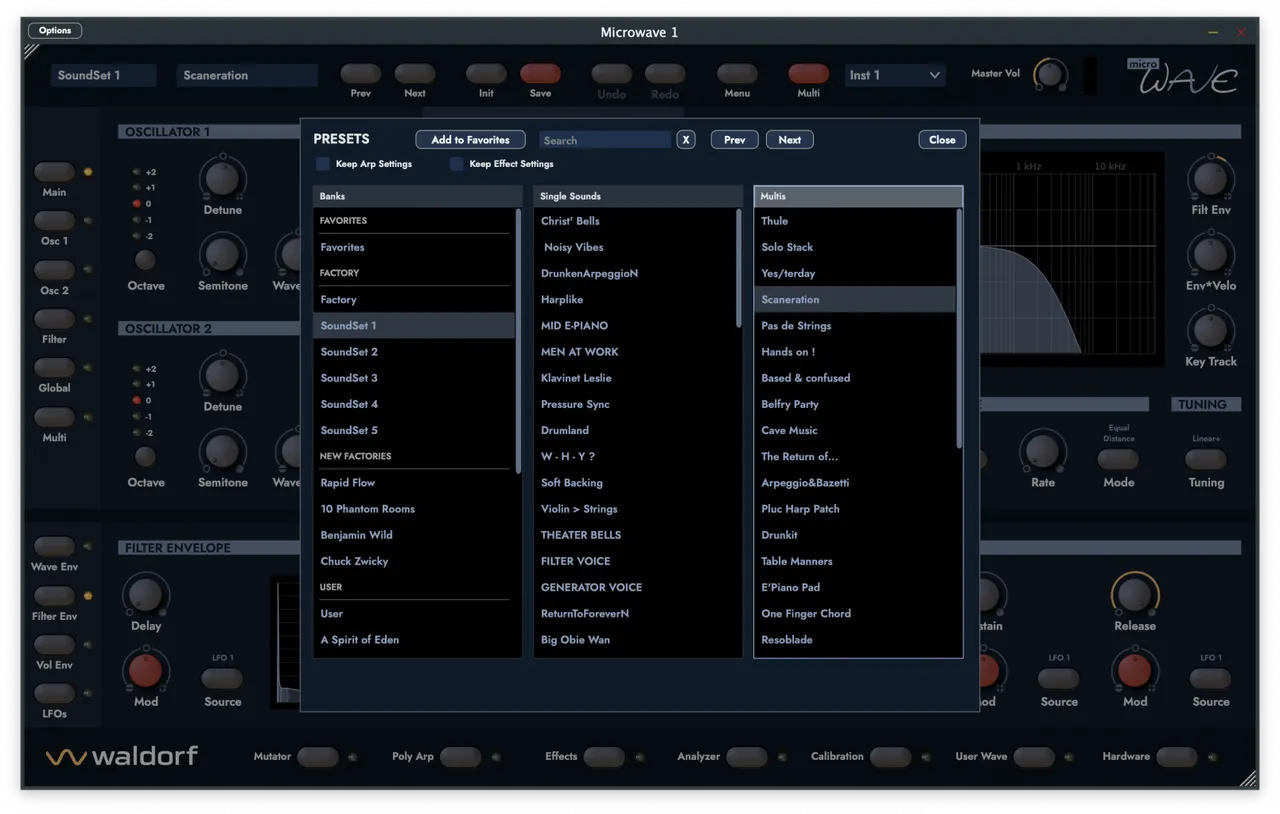The image size is (1280, 814).
Task: Enable Keep Arp Settings checkbox
Action: click(323, 164)
